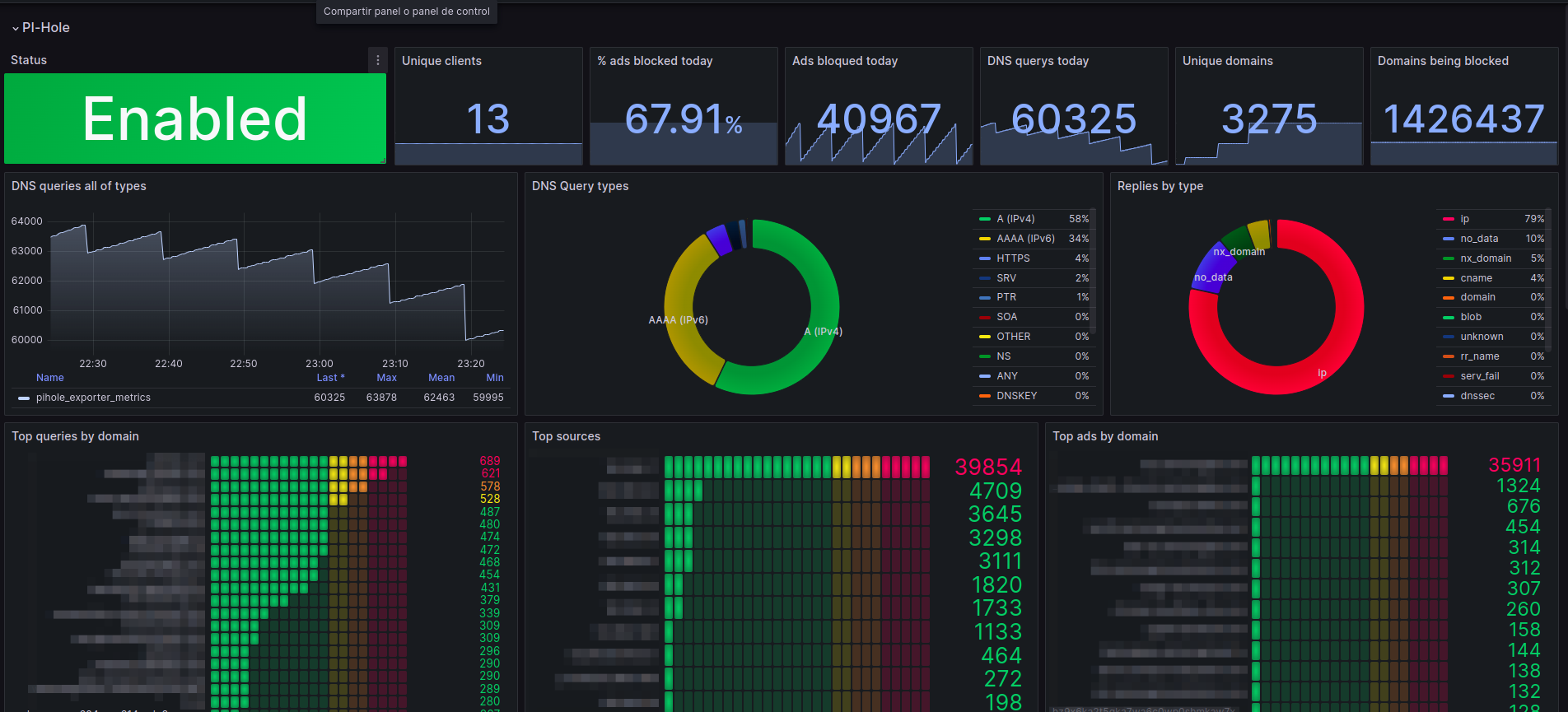Sort legend table by Mean column

[441, 378]
